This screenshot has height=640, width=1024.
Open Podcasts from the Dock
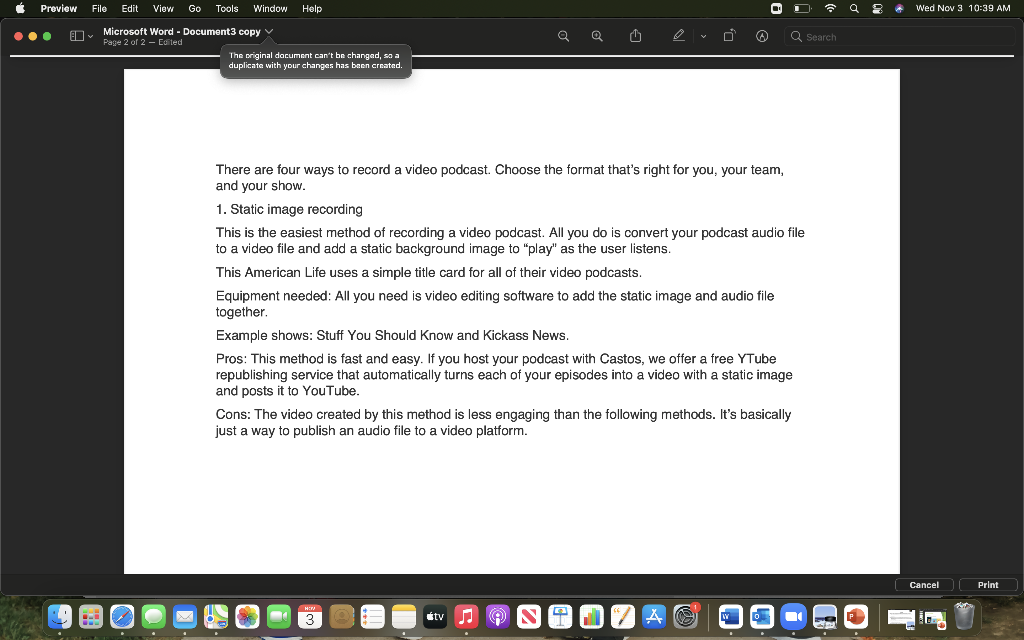click(497, 616)
